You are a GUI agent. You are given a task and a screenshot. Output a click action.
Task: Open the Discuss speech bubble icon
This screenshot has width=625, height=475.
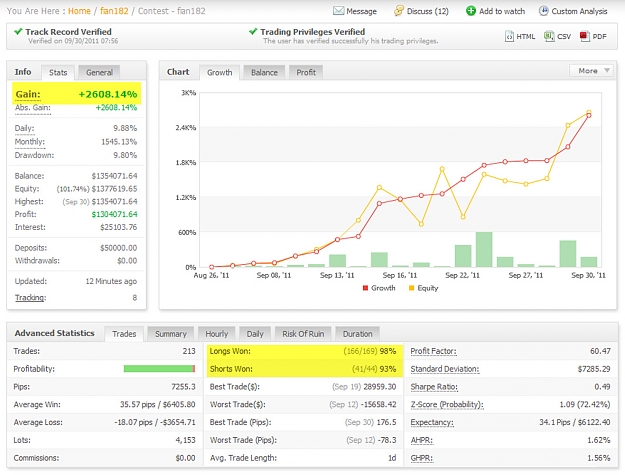[398, 11]
